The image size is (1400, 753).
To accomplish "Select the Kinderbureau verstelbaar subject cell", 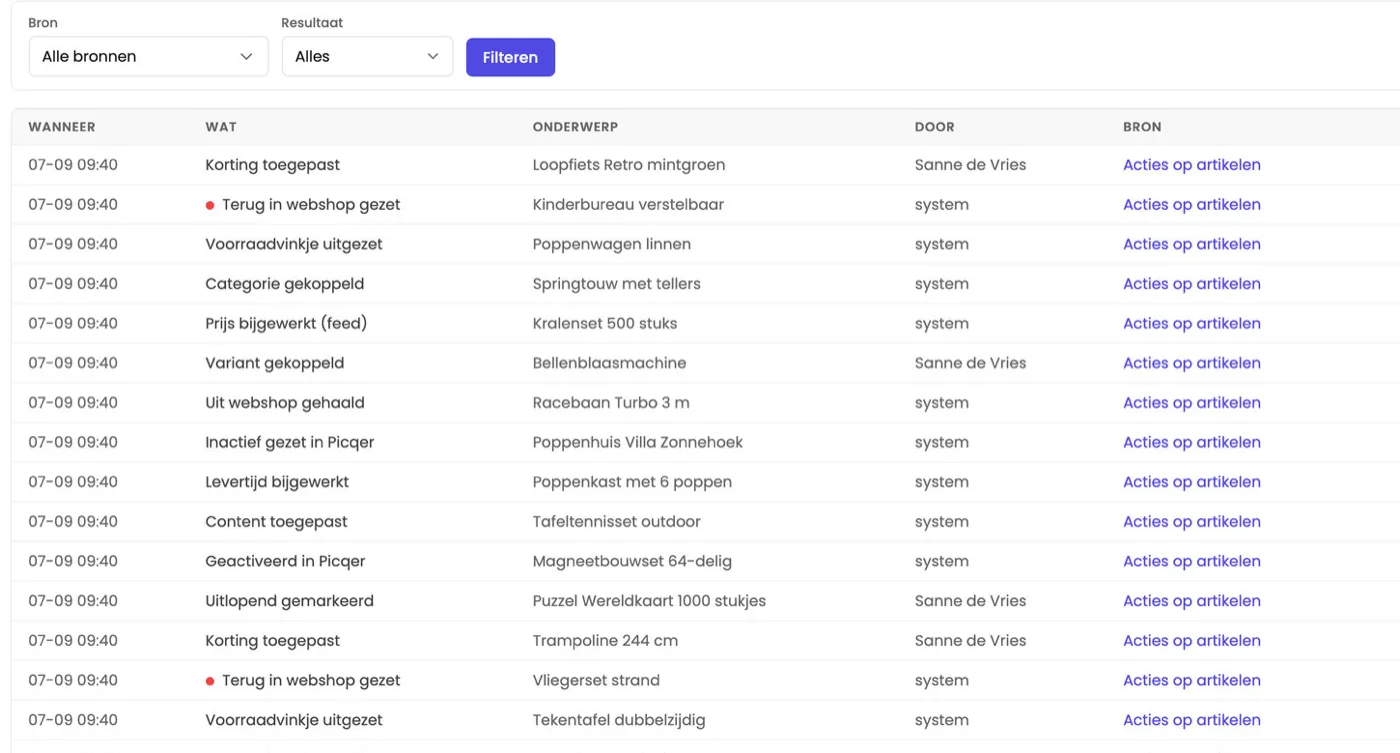I will [628, 205].
